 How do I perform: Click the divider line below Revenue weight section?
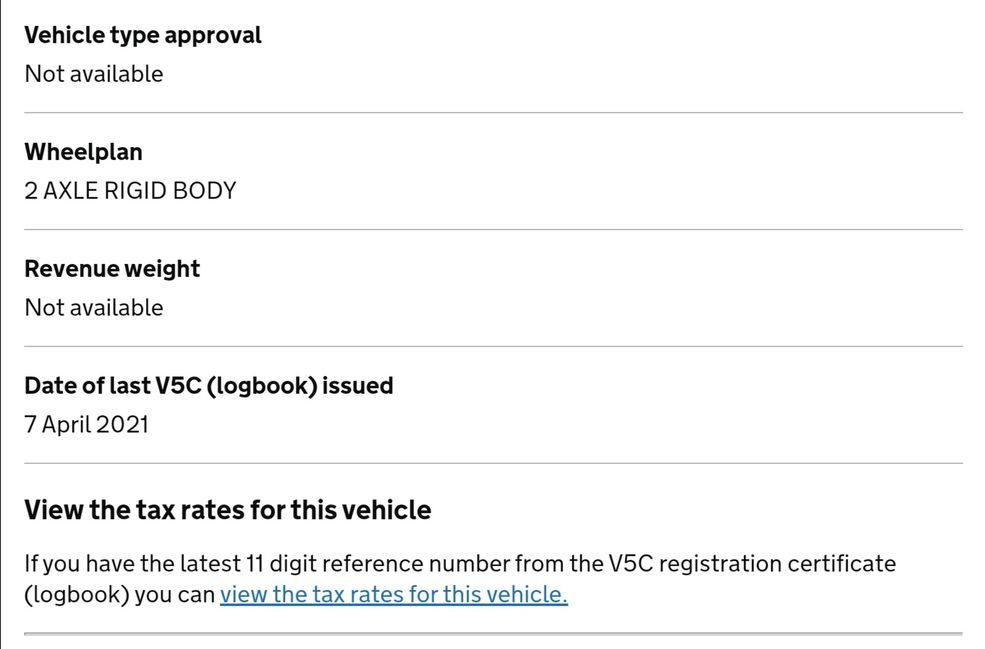493,346
